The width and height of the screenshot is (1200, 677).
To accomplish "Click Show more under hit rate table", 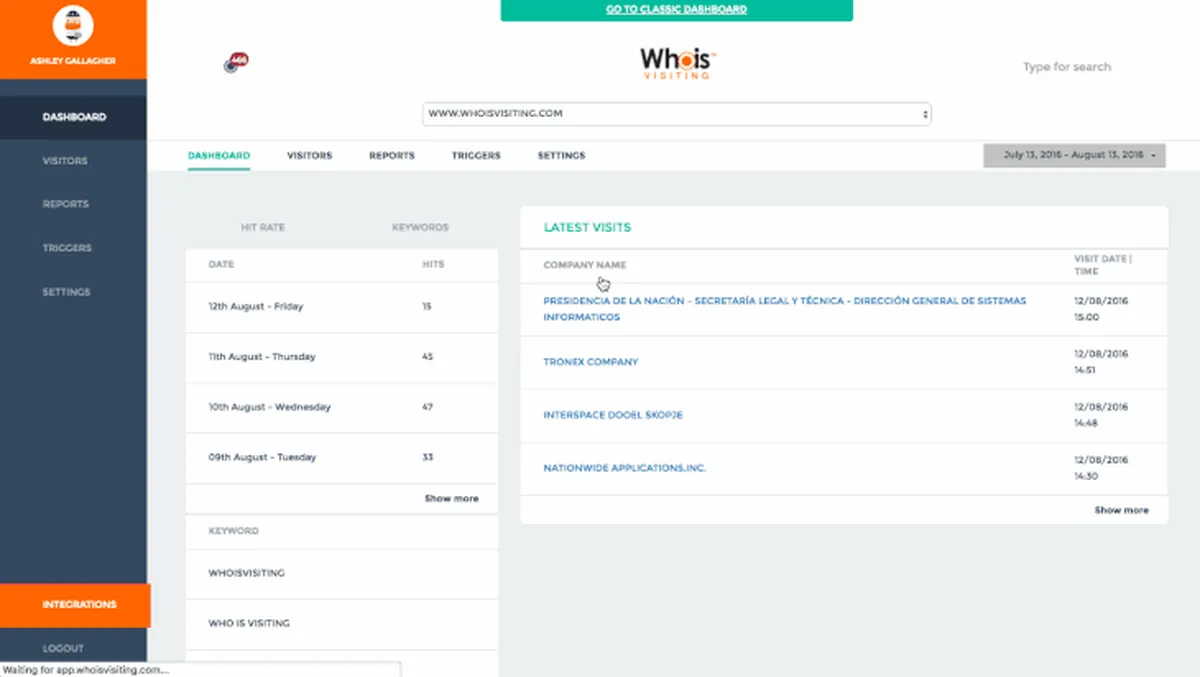I will (451, 499).
